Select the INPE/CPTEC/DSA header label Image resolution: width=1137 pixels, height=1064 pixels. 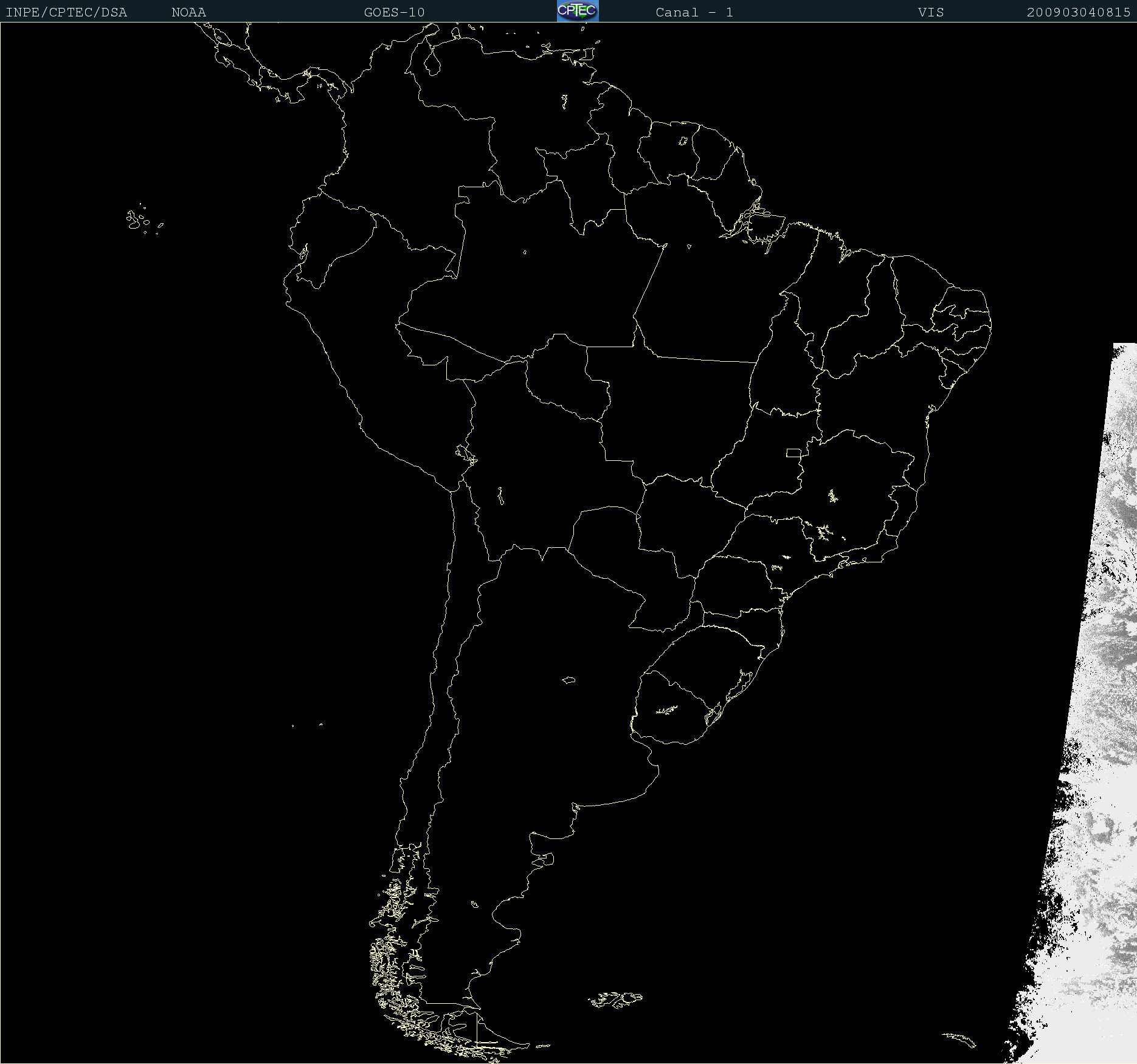[66, 12]
